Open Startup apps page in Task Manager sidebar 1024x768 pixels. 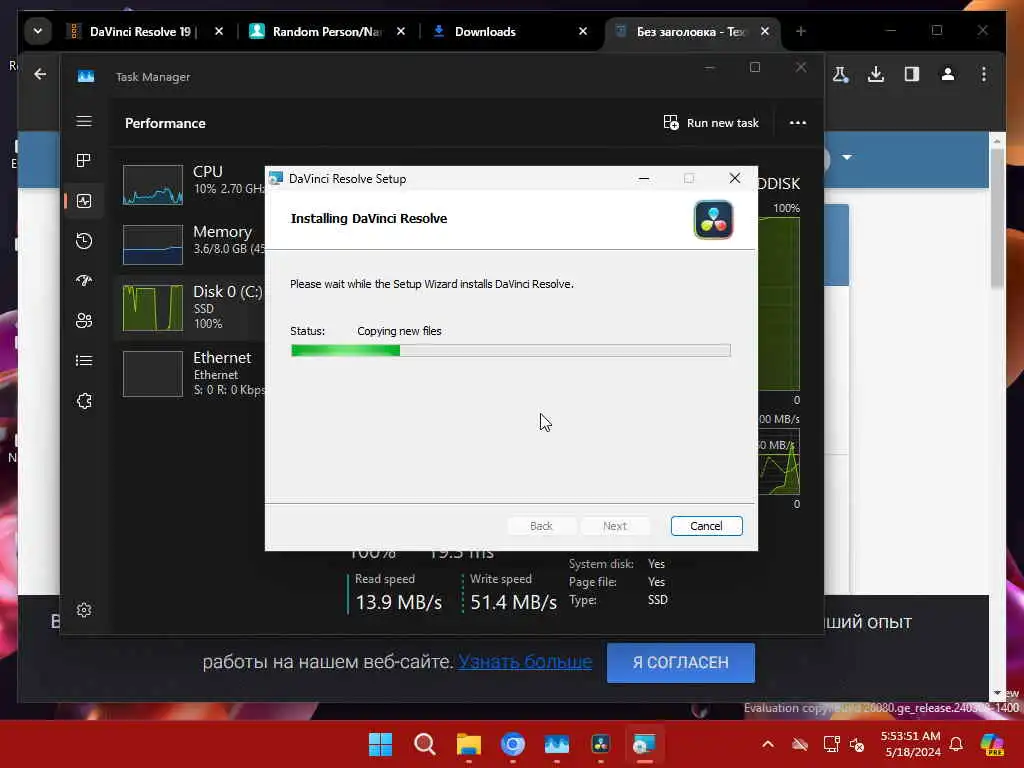click(84, 281)
